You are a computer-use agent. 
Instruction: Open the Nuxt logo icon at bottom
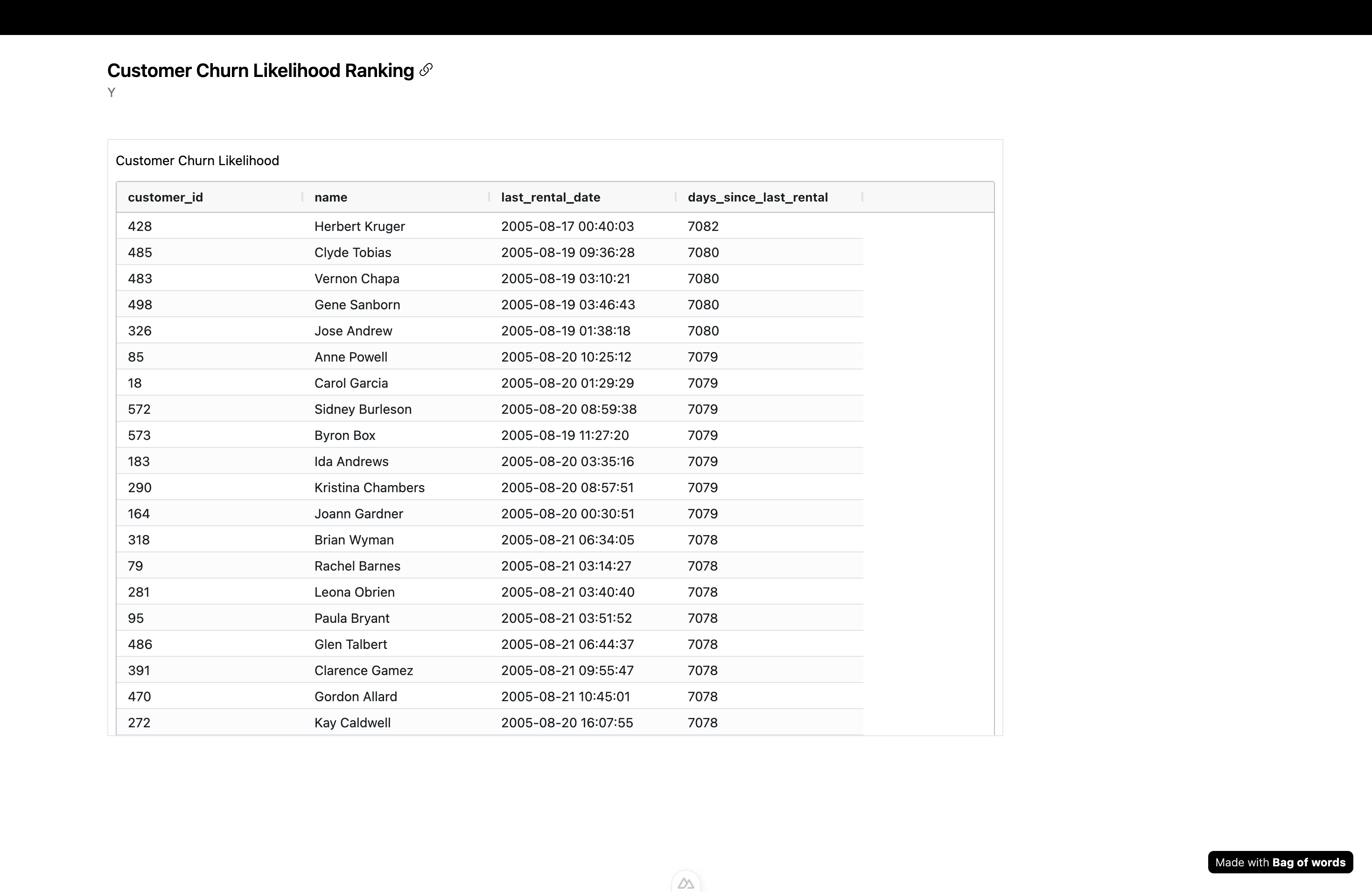point(686,883)
